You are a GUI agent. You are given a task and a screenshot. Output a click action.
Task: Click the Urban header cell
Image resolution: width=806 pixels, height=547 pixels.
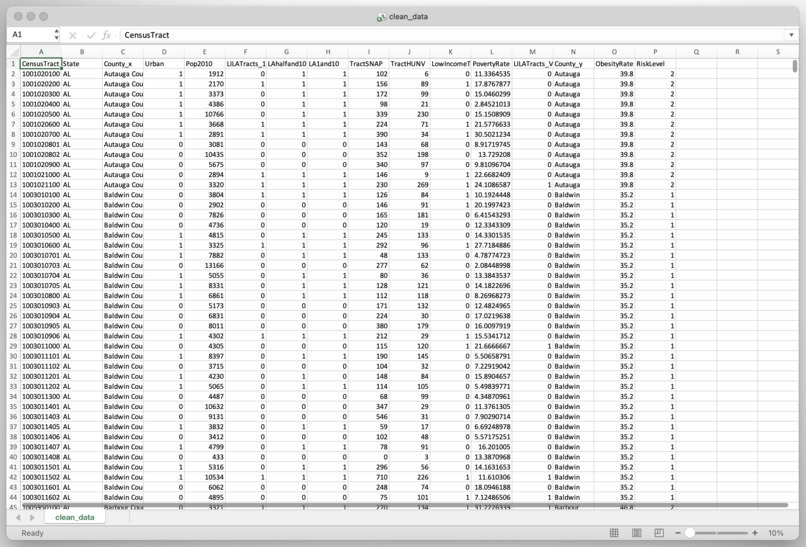164,64
